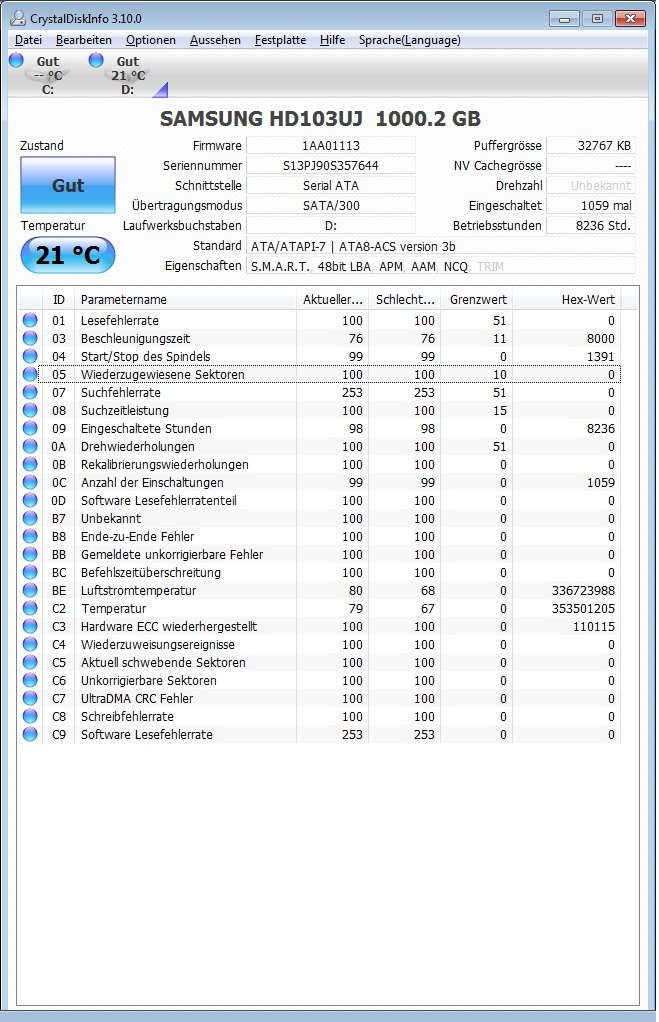This screenshot has height=1022, width=659.
Task: Select the Luftstromtemperatur parameter name
Action: [x=138, y=591]
